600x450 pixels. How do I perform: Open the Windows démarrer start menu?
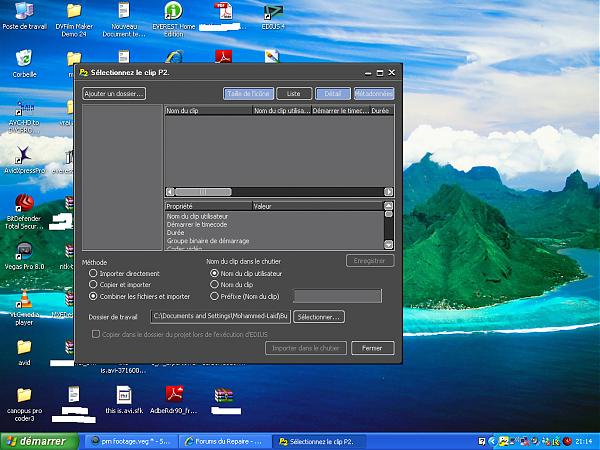pos(38,441)
